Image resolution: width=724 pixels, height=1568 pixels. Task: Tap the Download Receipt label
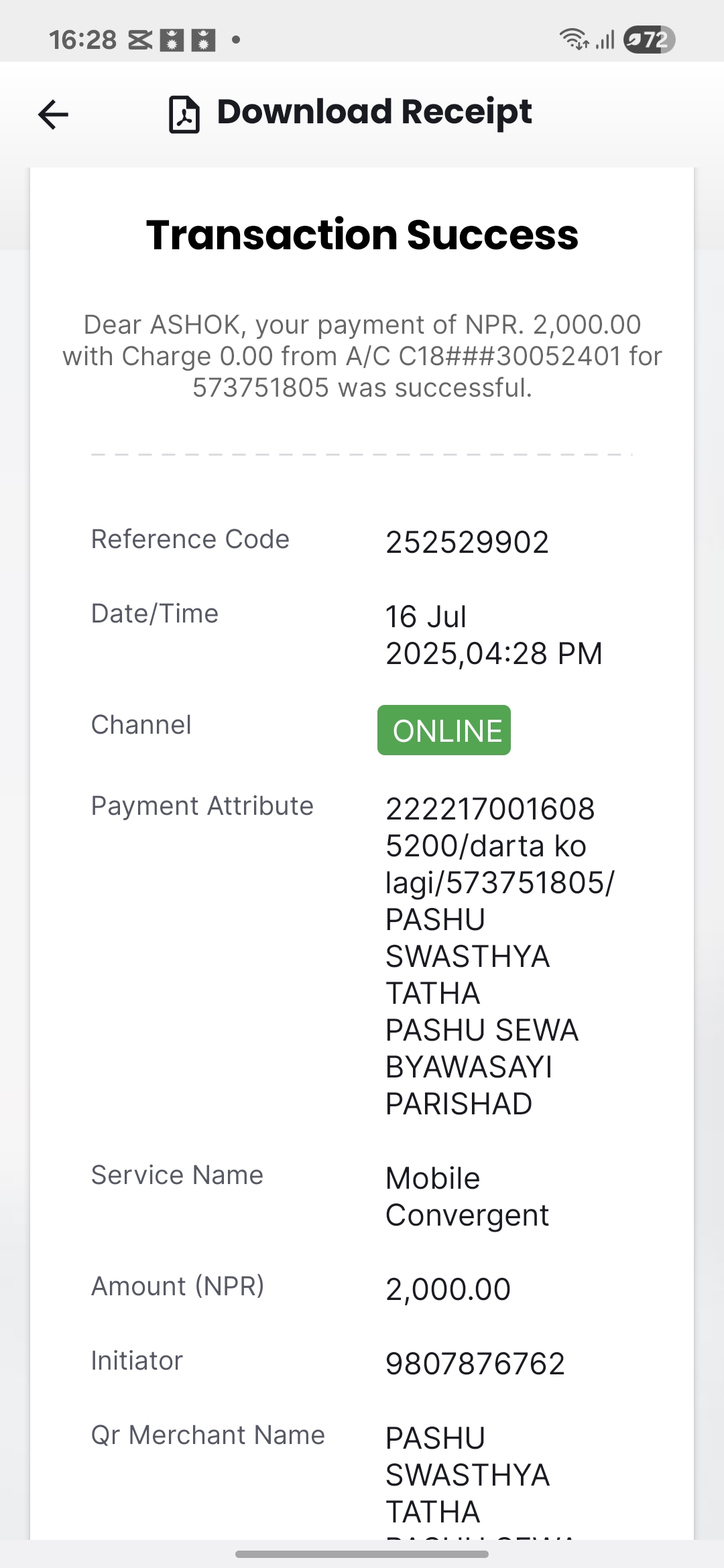pyautogui.click(x=374, y=112)
